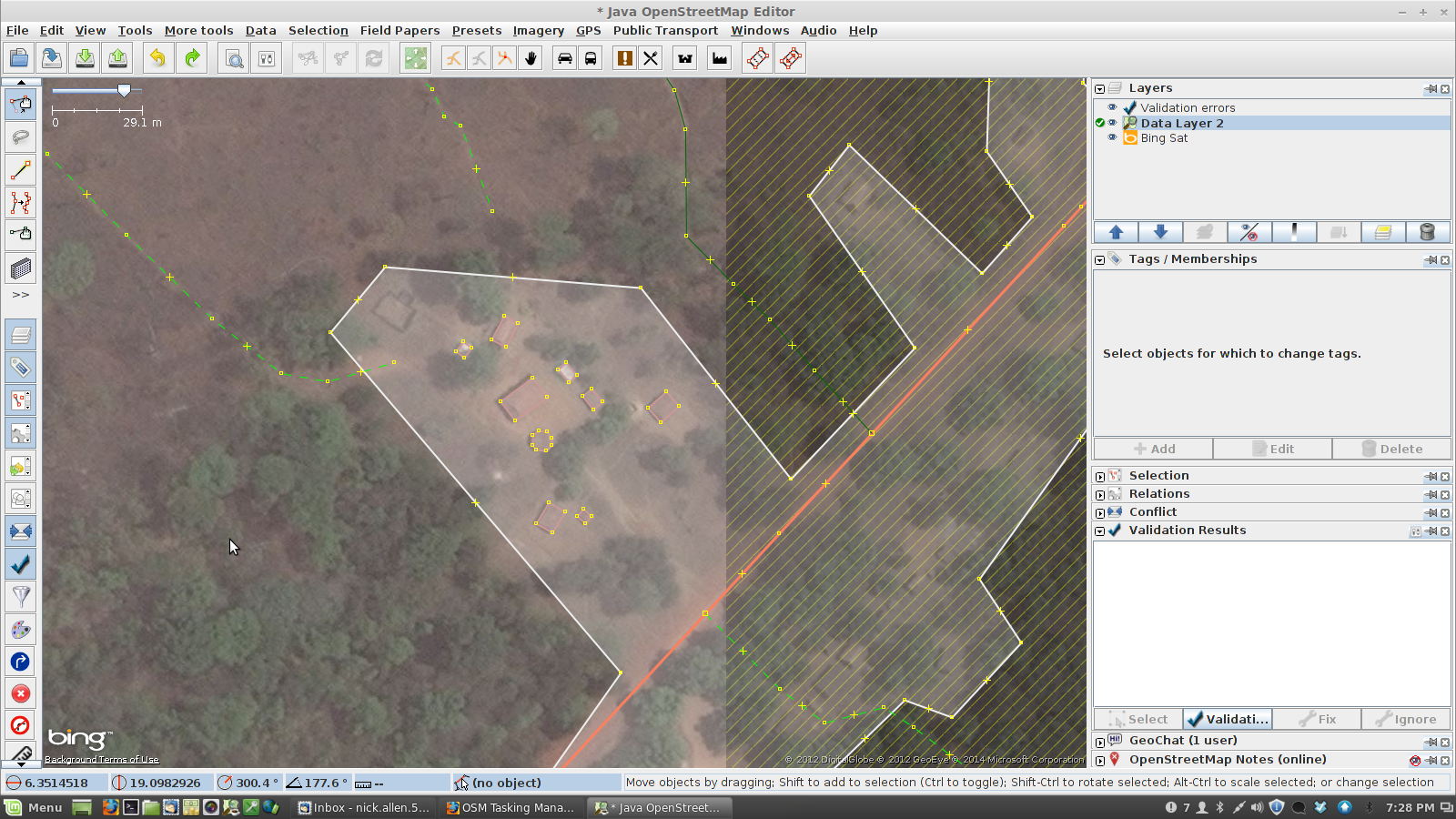Viewport: 1456px width, 819px height.
Task: Toggle visibility of Bing Sat layer
Action: (x=1112, y=137)
